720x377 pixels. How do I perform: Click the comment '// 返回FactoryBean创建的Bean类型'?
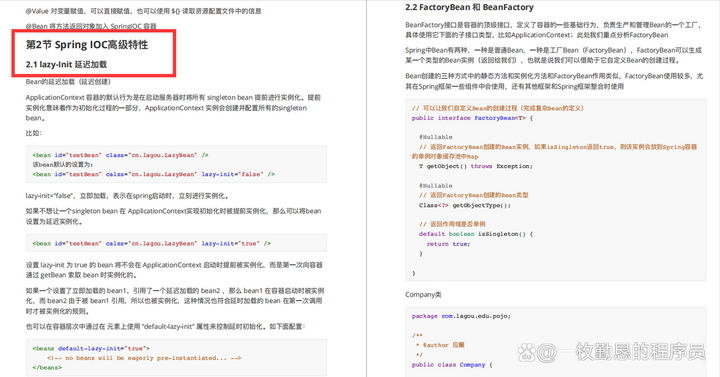[473, 195]
